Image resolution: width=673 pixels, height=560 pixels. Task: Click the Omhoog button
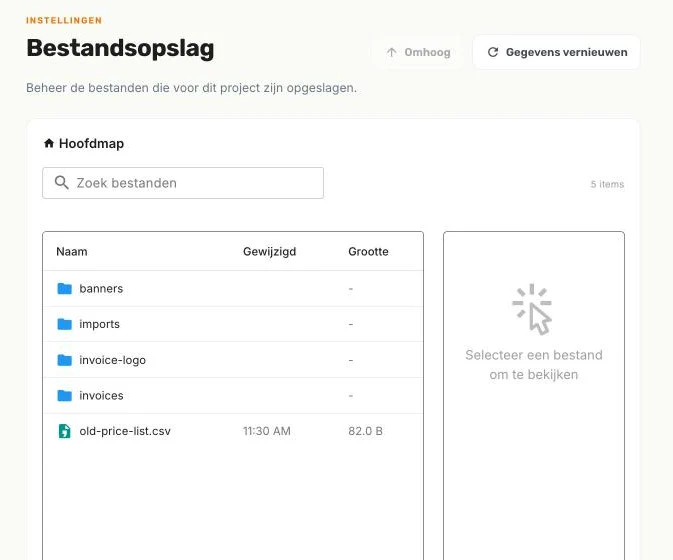(418, 52)
